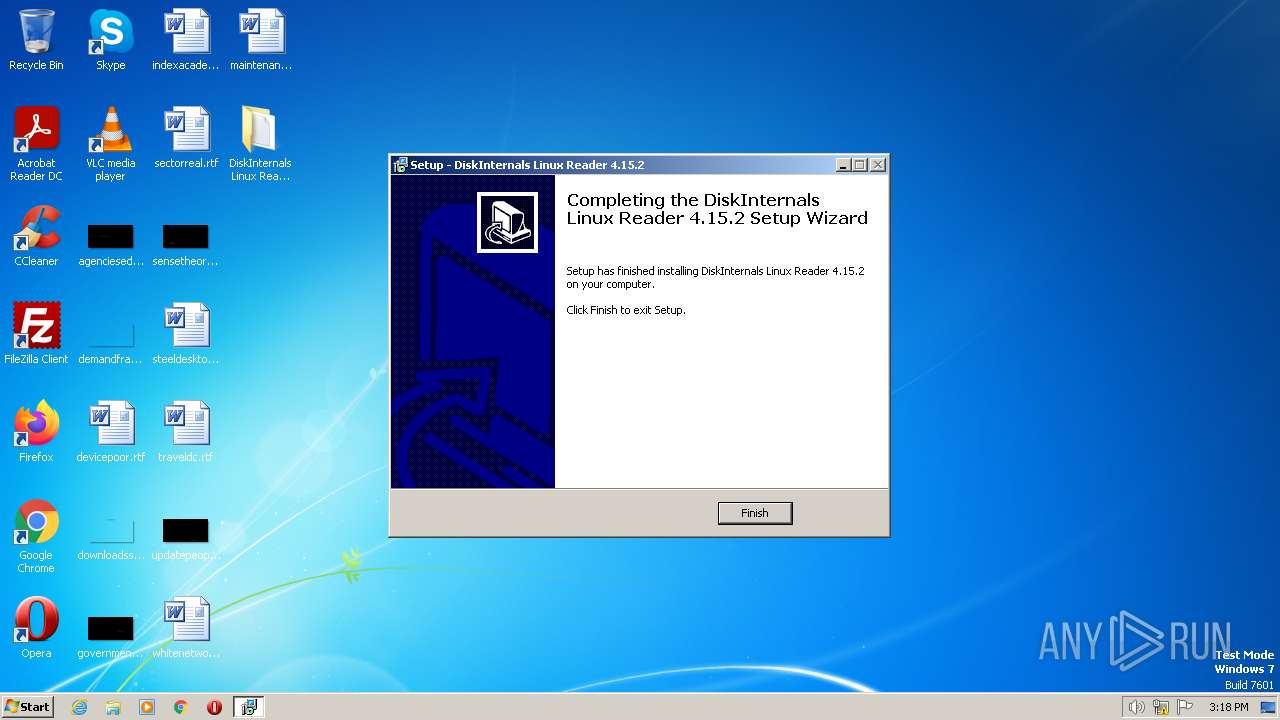Select the downloadss… desktop file
This screenshot has width=1280, height=720.
[x=110, y=540]
